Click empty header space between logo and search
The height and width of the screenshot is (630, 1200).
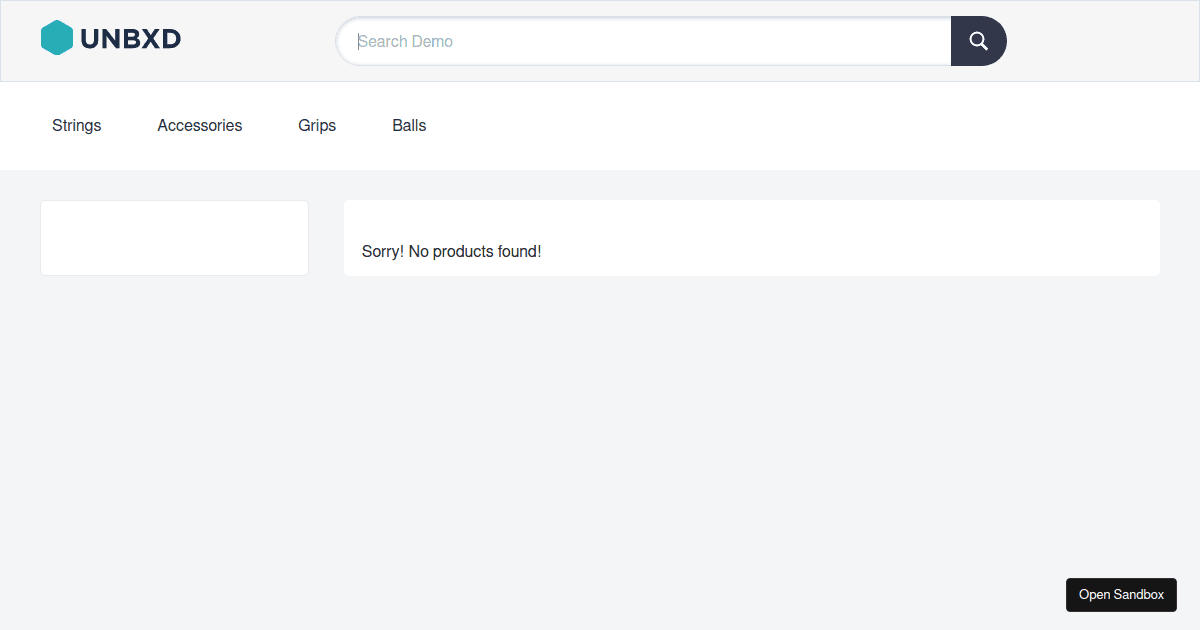[x=258, y=41]
